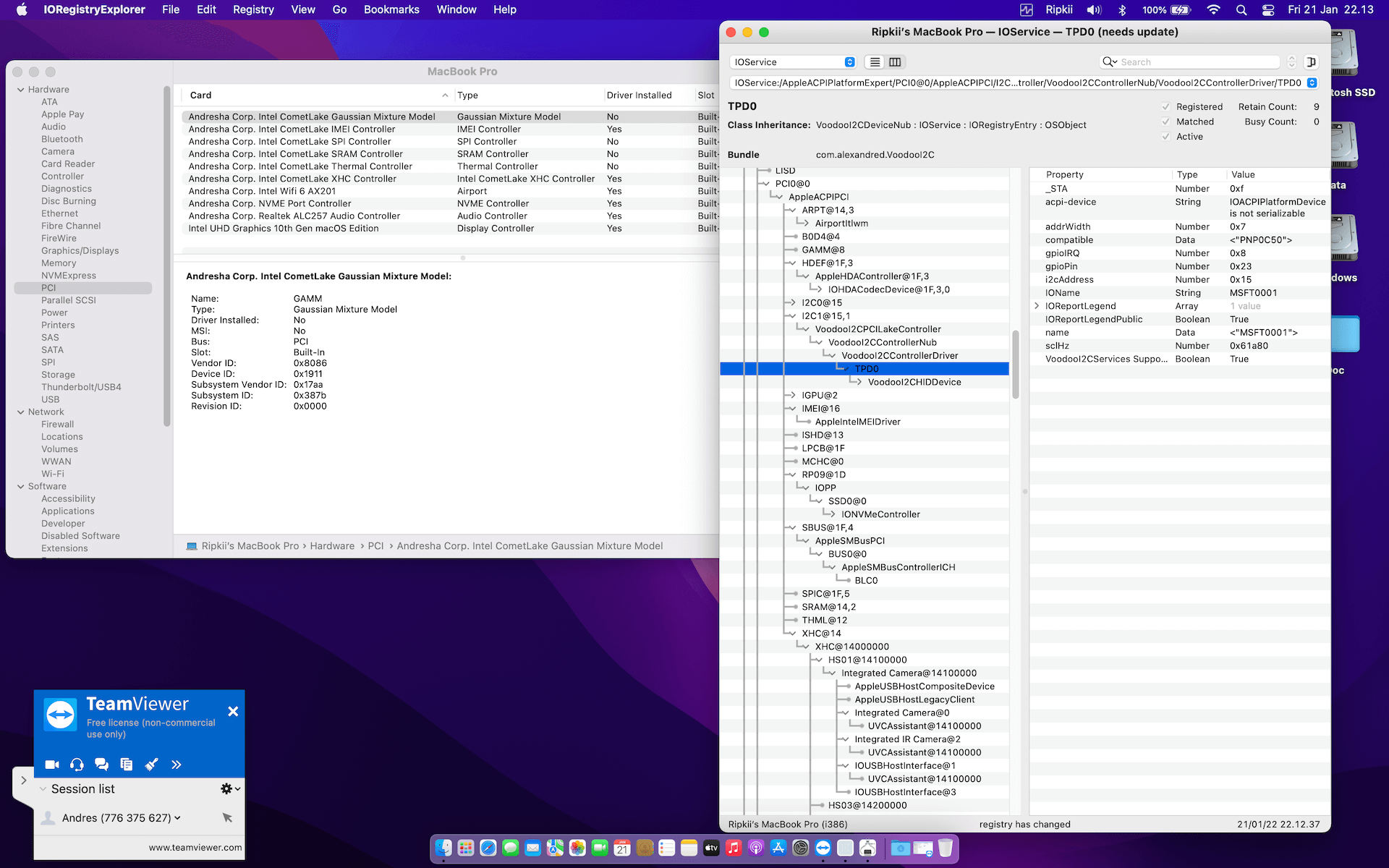Open Spotlight search in the menu bar
Viewport: 1389px width, 868px height.
(x=1241, y=9)
